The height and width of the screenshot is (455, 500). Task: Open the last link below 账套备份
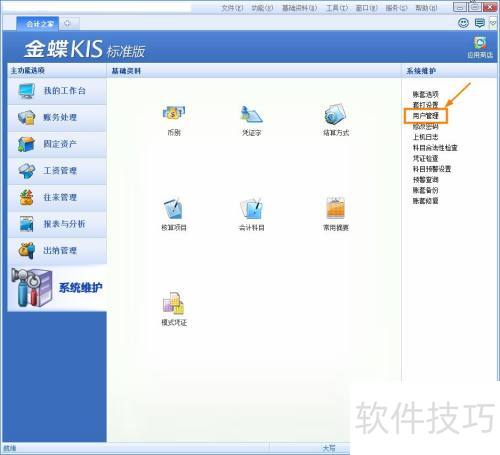(425, 201)
